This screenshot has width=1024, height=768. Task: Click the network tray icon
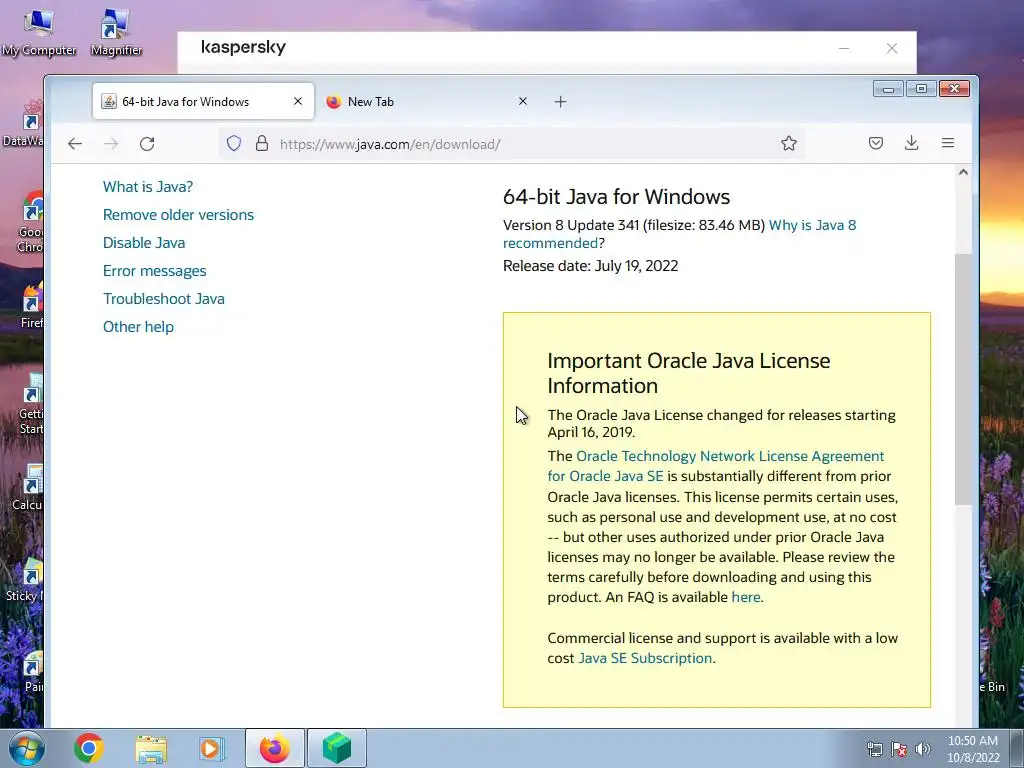click(x=874, y=749)
